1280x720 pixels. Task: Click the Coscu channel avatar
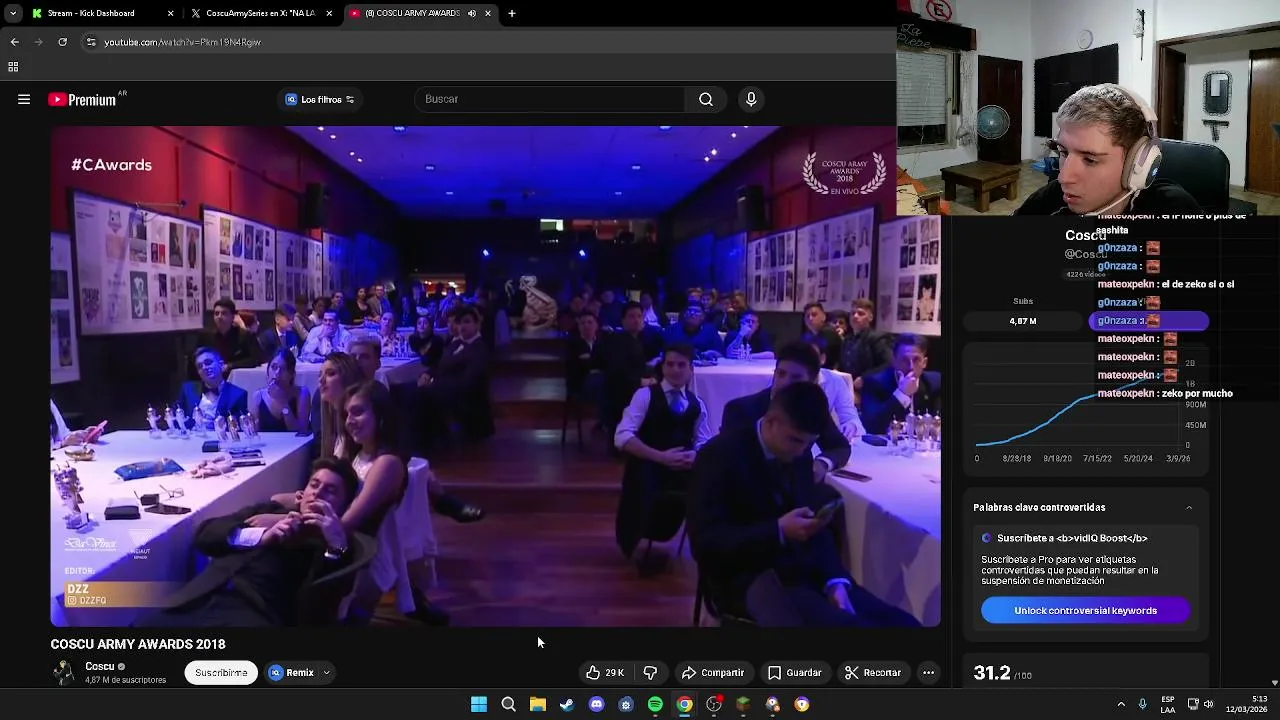point(64,672)
